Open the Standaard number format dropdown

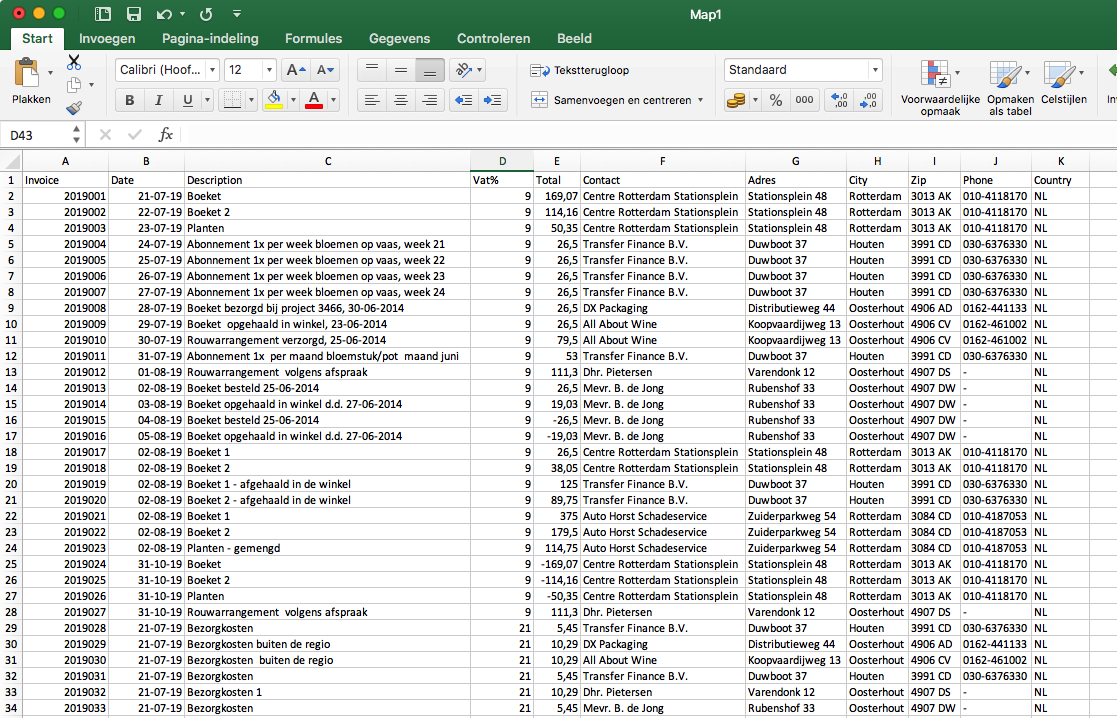pos(875,70)
